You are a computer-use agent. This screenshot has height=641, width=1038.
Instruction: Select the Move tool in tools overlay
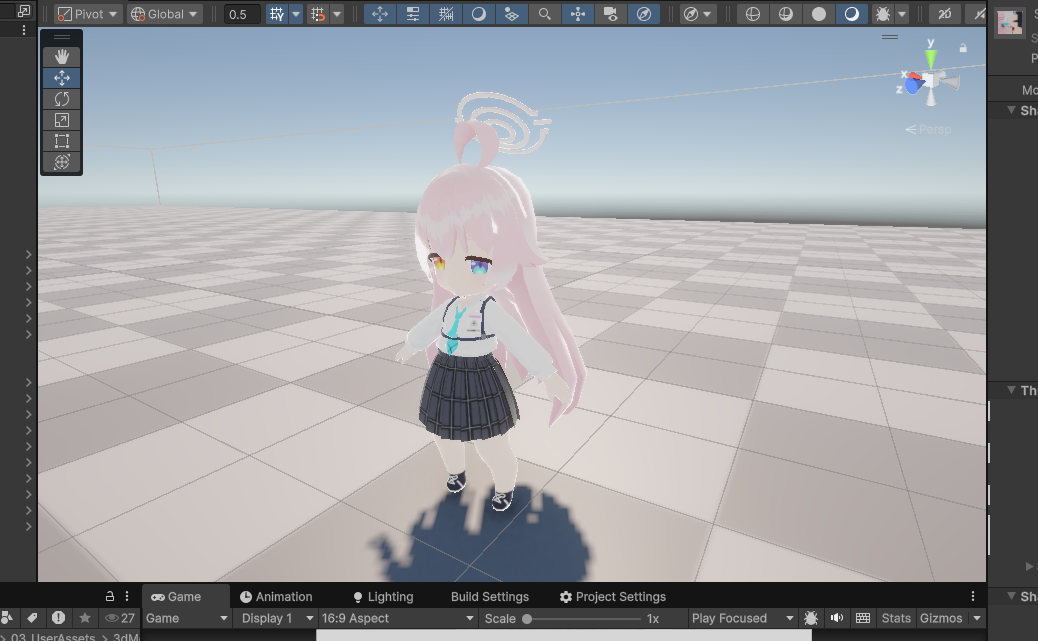[x=62, y=78]
